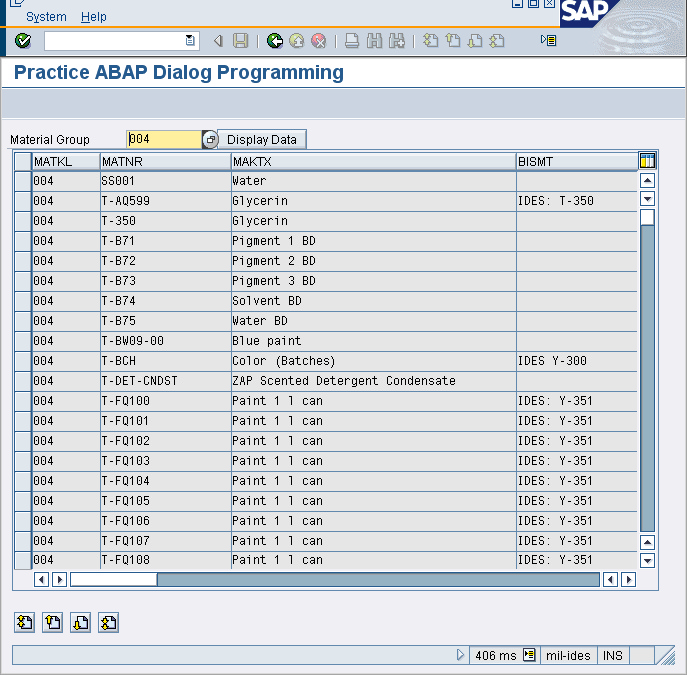Open table settings configuration icon

[x=647, y=161]
